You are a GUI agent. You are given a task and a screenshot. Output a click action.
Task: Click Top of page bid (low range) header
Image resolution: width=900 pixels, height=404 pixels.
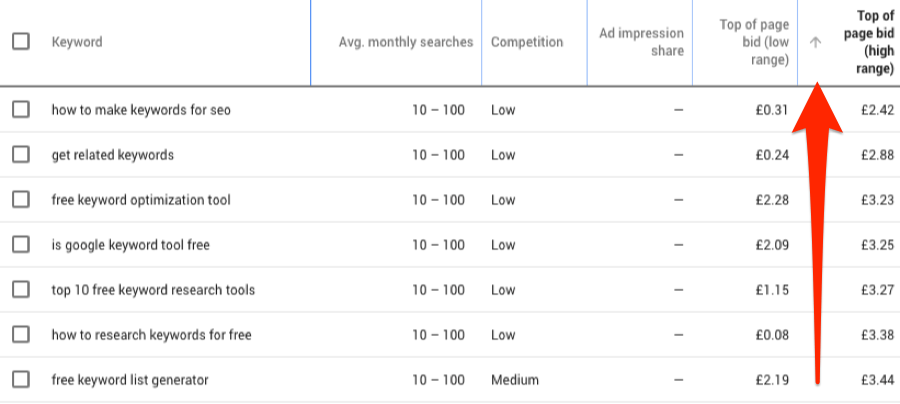pyautogui.click(x=754, y=42)
